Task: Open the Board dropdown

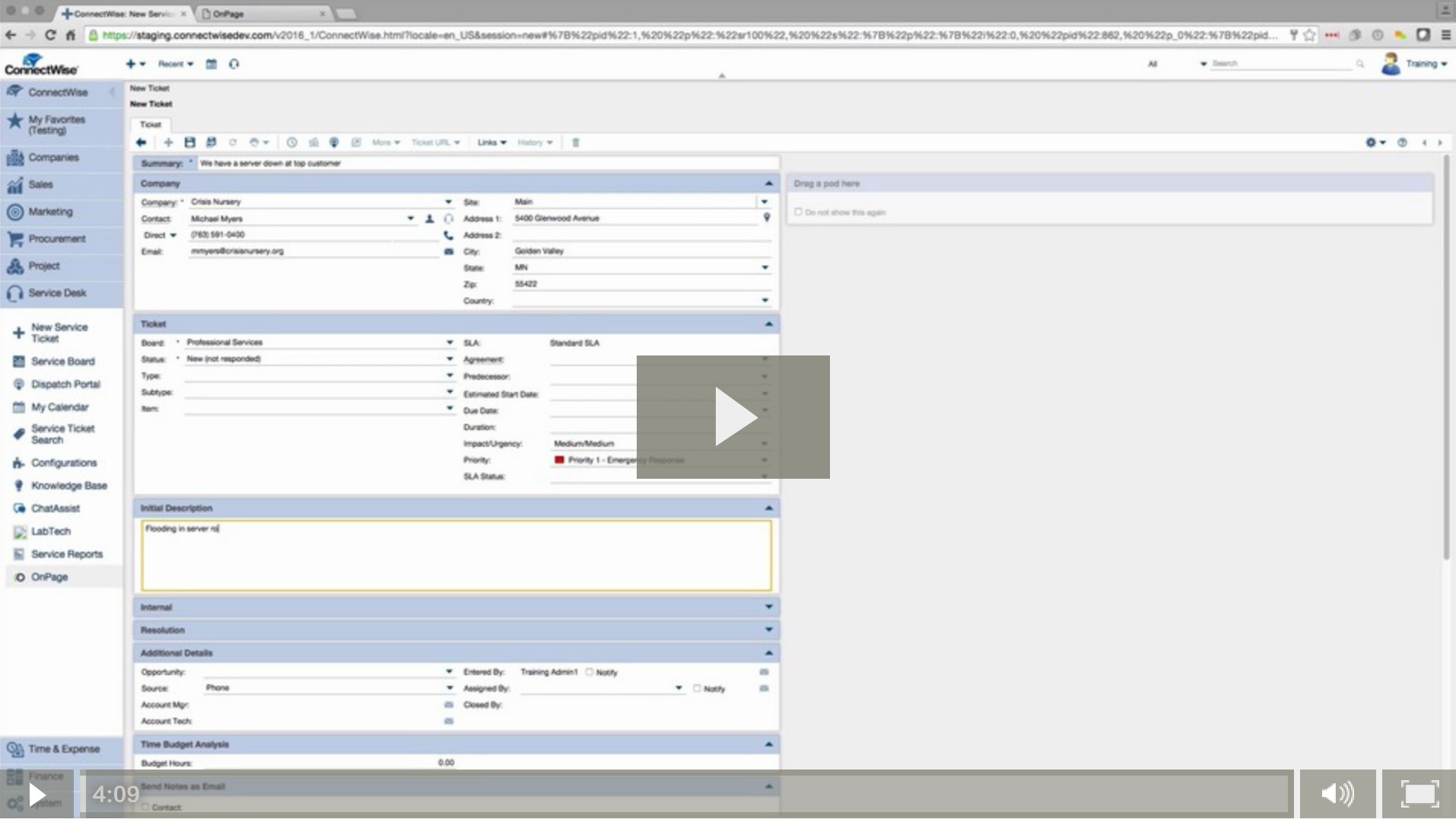Action: (x=449, y=343)
